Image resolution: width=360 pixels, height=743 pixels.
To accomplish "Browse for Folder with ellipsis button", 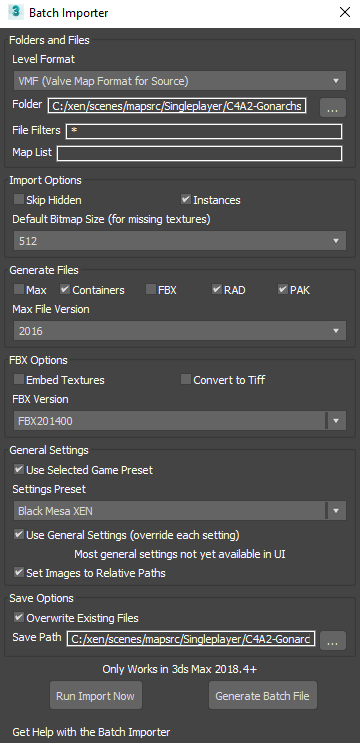I will (333, 108).
